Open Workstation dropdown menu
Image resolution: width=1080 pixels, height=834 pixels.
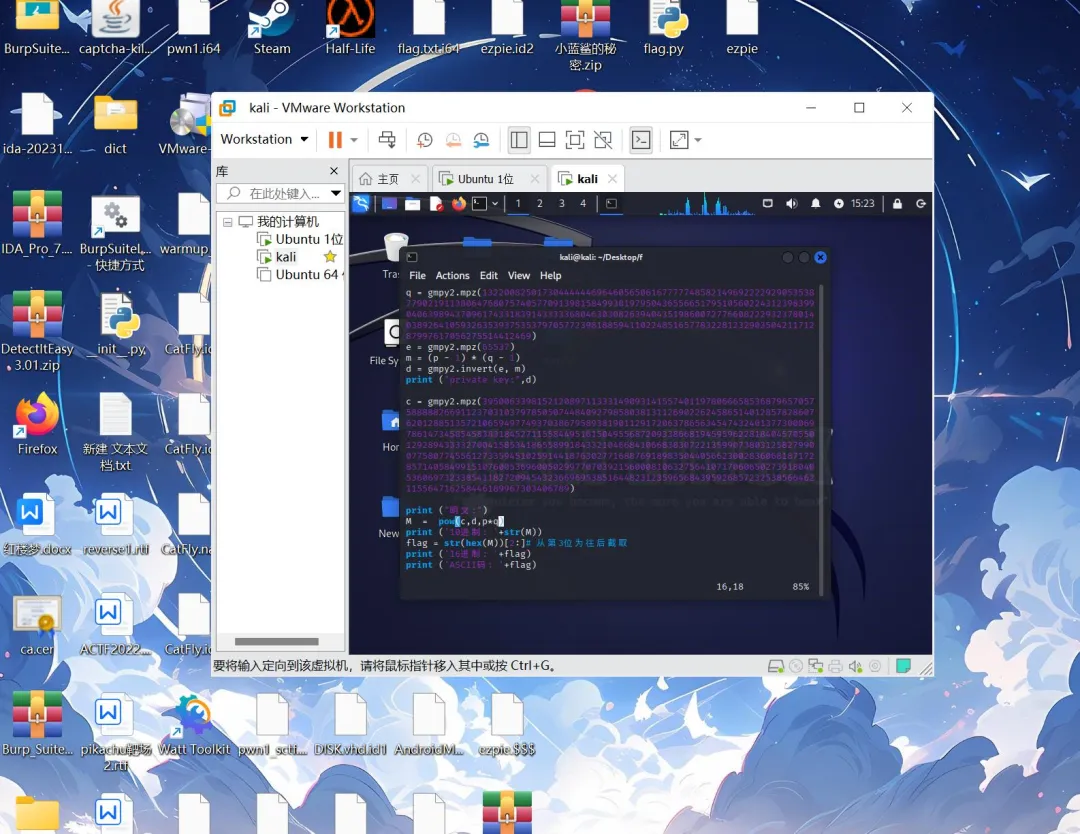tap(264, 139)
